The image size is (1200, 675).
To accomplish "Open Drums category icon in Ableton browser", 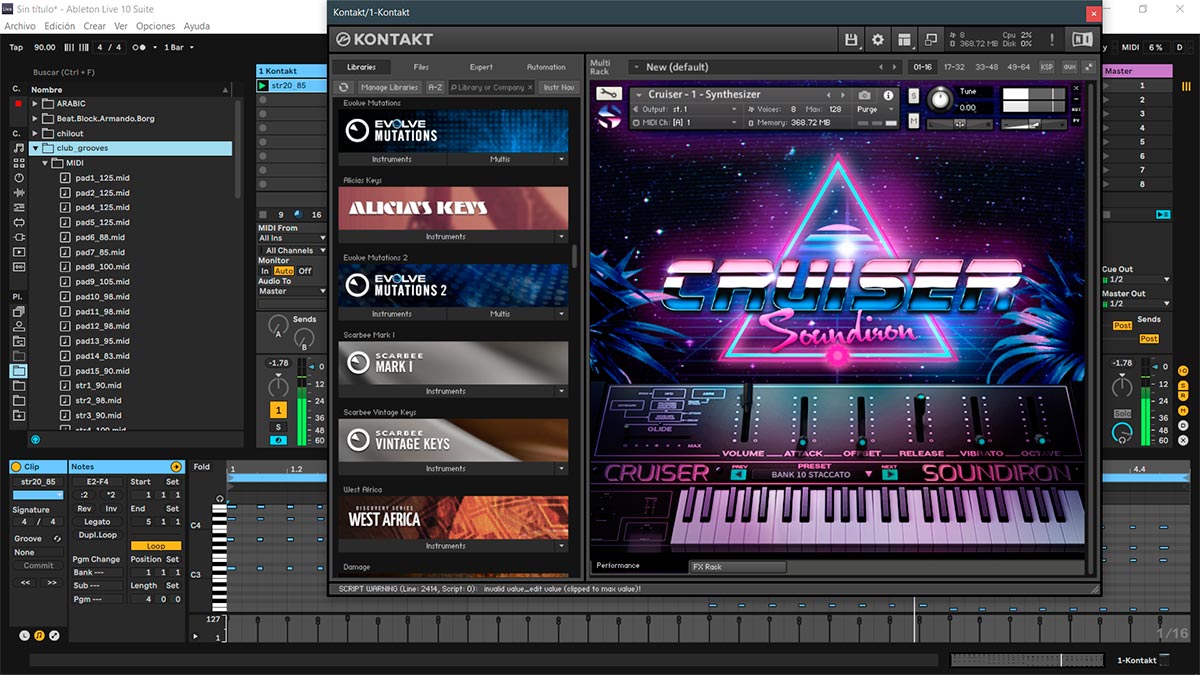I will pos(19,163).
